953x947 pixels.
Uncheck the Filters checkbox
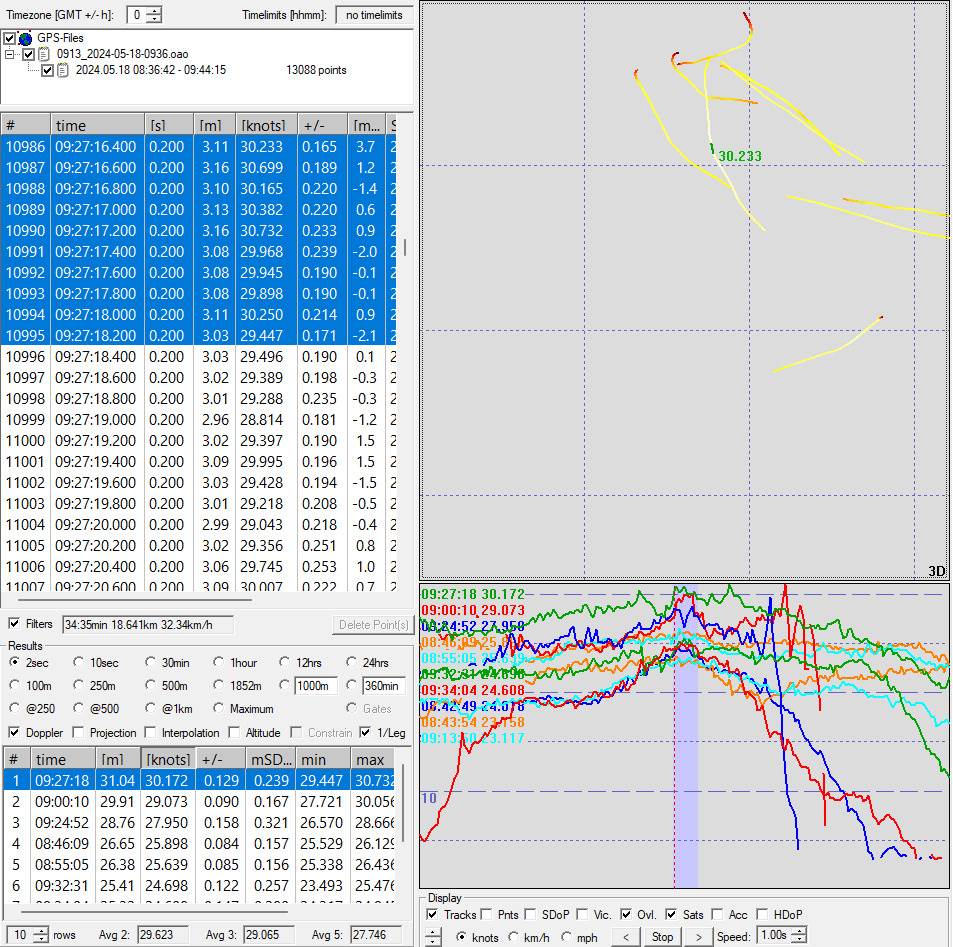13,624
